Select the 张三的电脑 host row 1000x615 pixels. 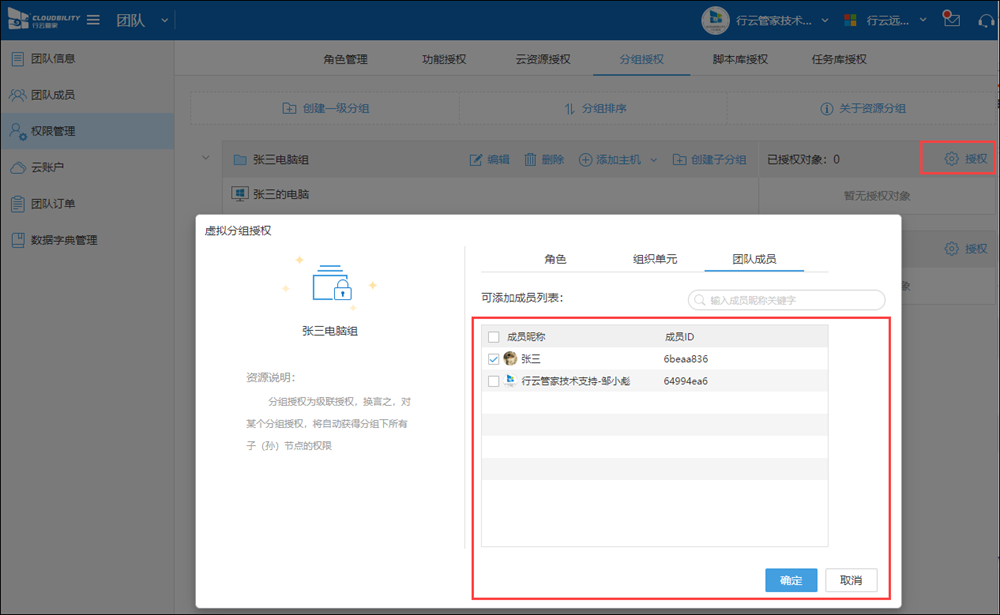(x=490, y=195)
